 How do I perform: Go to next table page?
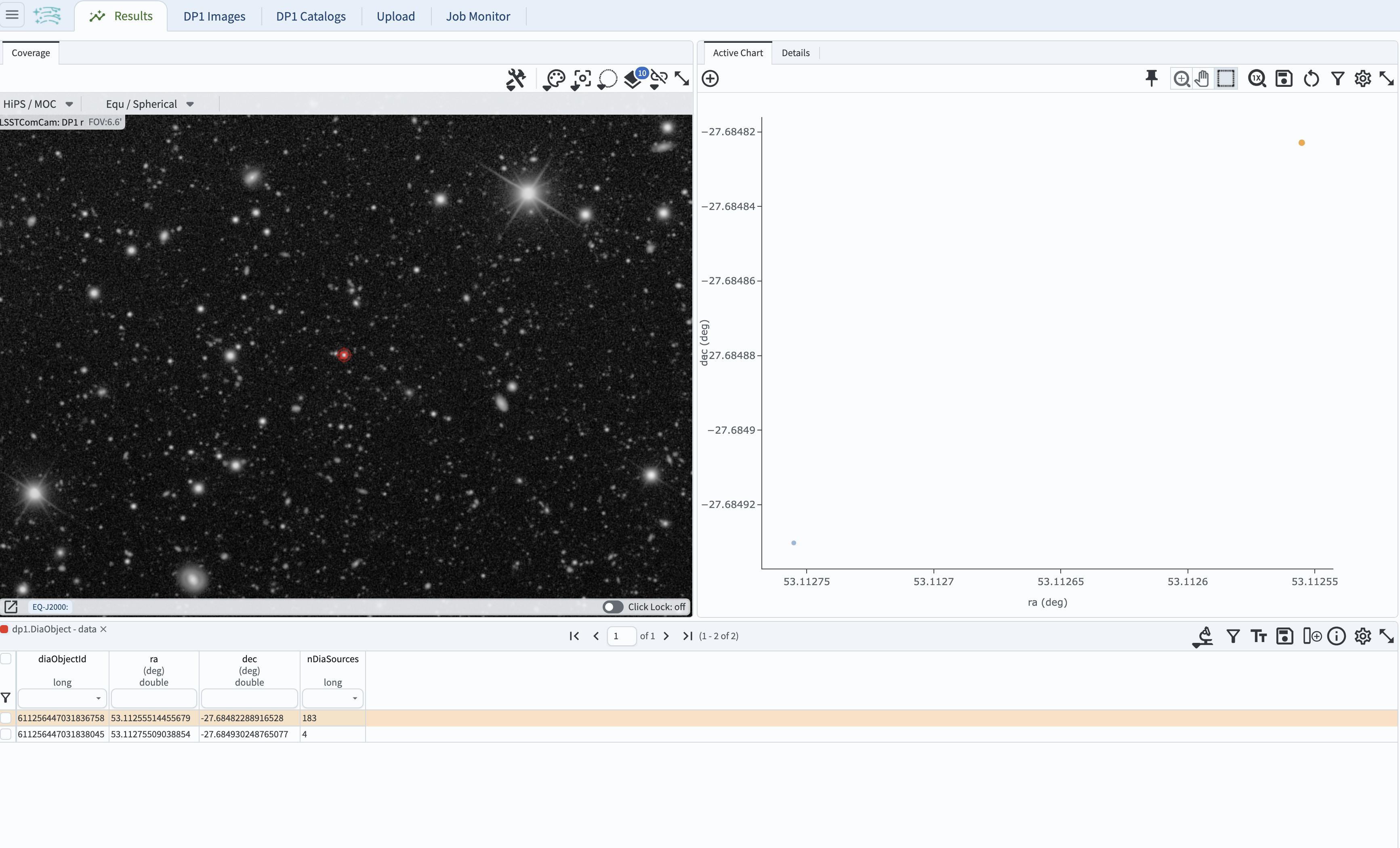666,636
